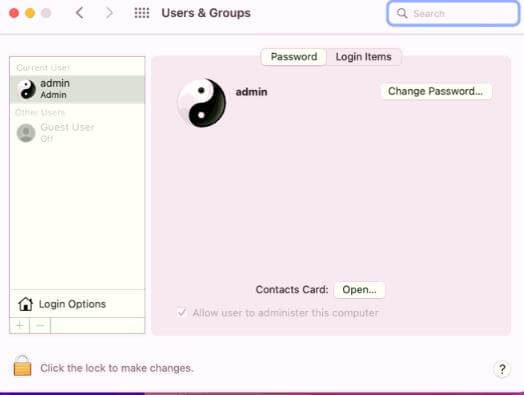The image size is (524, 395).
Task: Click the house icon beside Login Options
Action: click(25, 304)
